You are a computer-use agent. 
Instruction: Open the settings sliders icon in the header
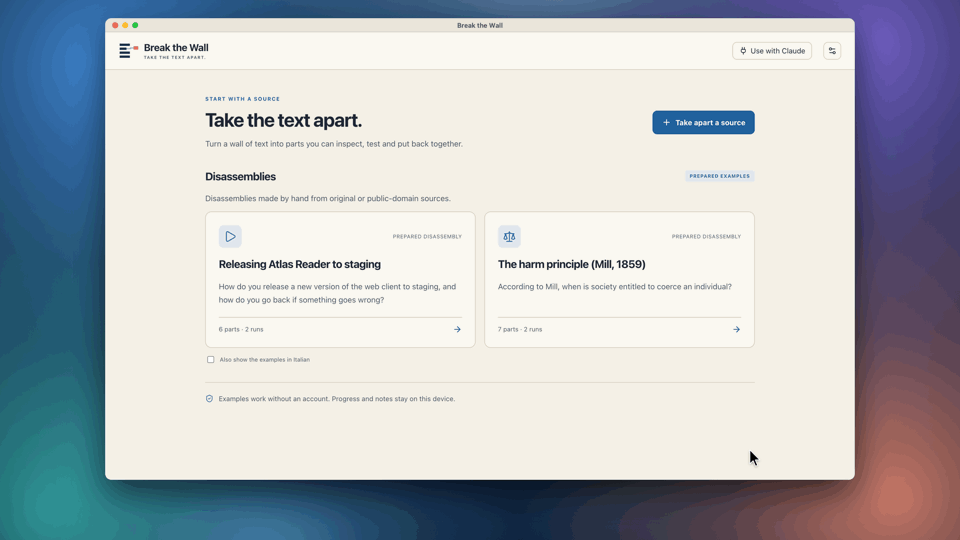[832, 51]
